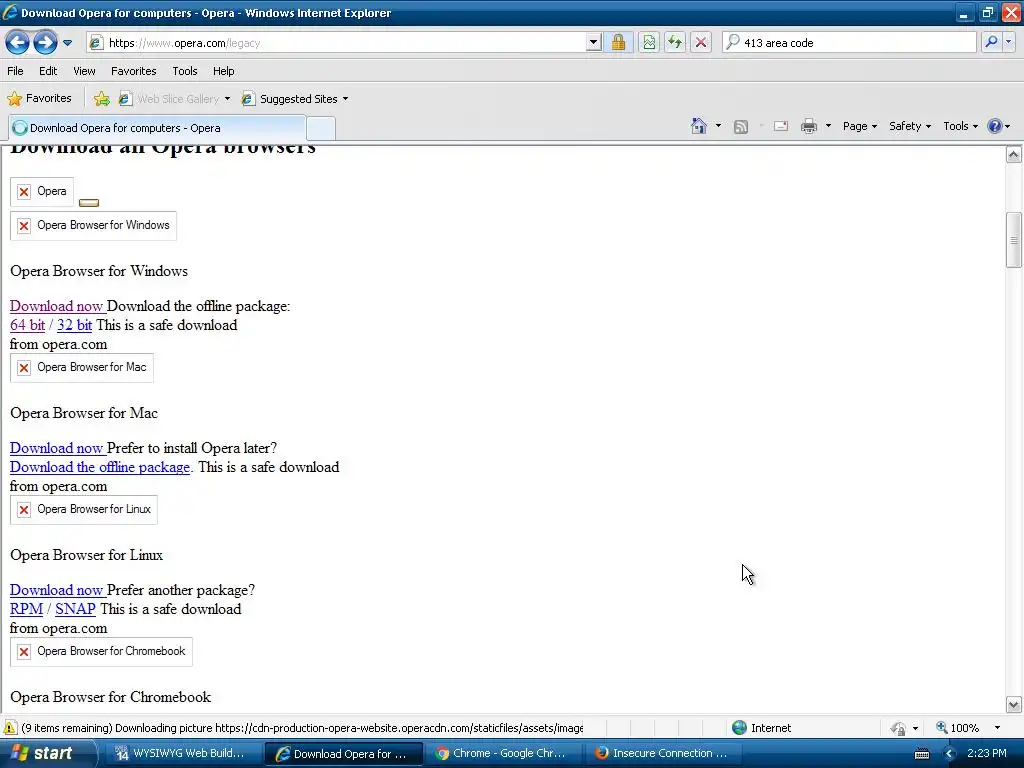Click the small button beside the Opera image
The width and height of the screenshot is (1024, 768).
click(x=89, y=203)
